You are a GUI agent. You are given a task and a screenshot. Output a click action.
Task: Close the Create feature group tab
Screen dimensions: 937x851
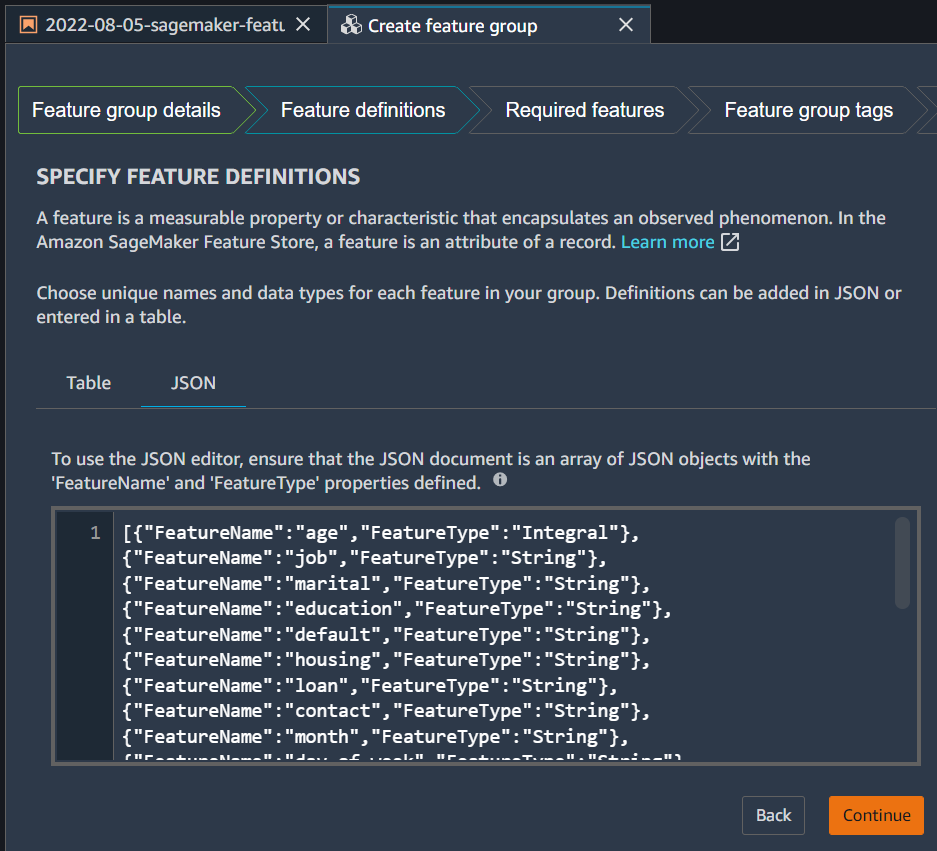click(x=626, y=25)
